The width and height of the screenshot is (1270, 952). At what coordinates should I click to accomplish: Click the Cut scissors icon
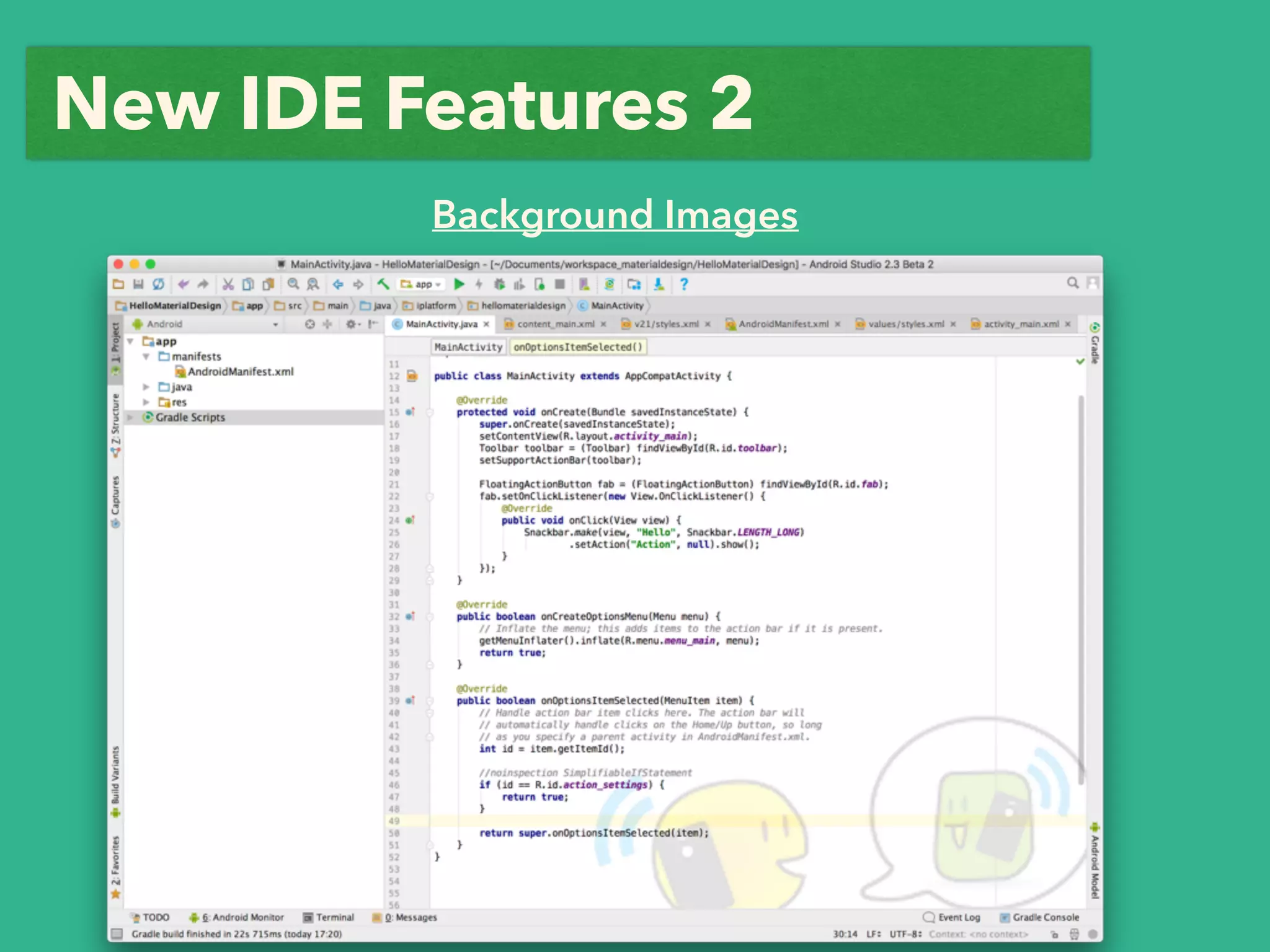click(x=228, y=284)
